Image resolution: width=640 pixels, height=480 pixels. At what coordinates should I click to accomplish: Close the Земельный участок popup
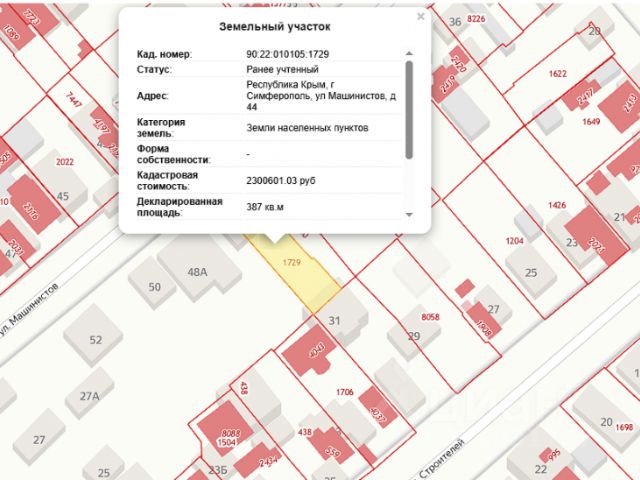420,16
